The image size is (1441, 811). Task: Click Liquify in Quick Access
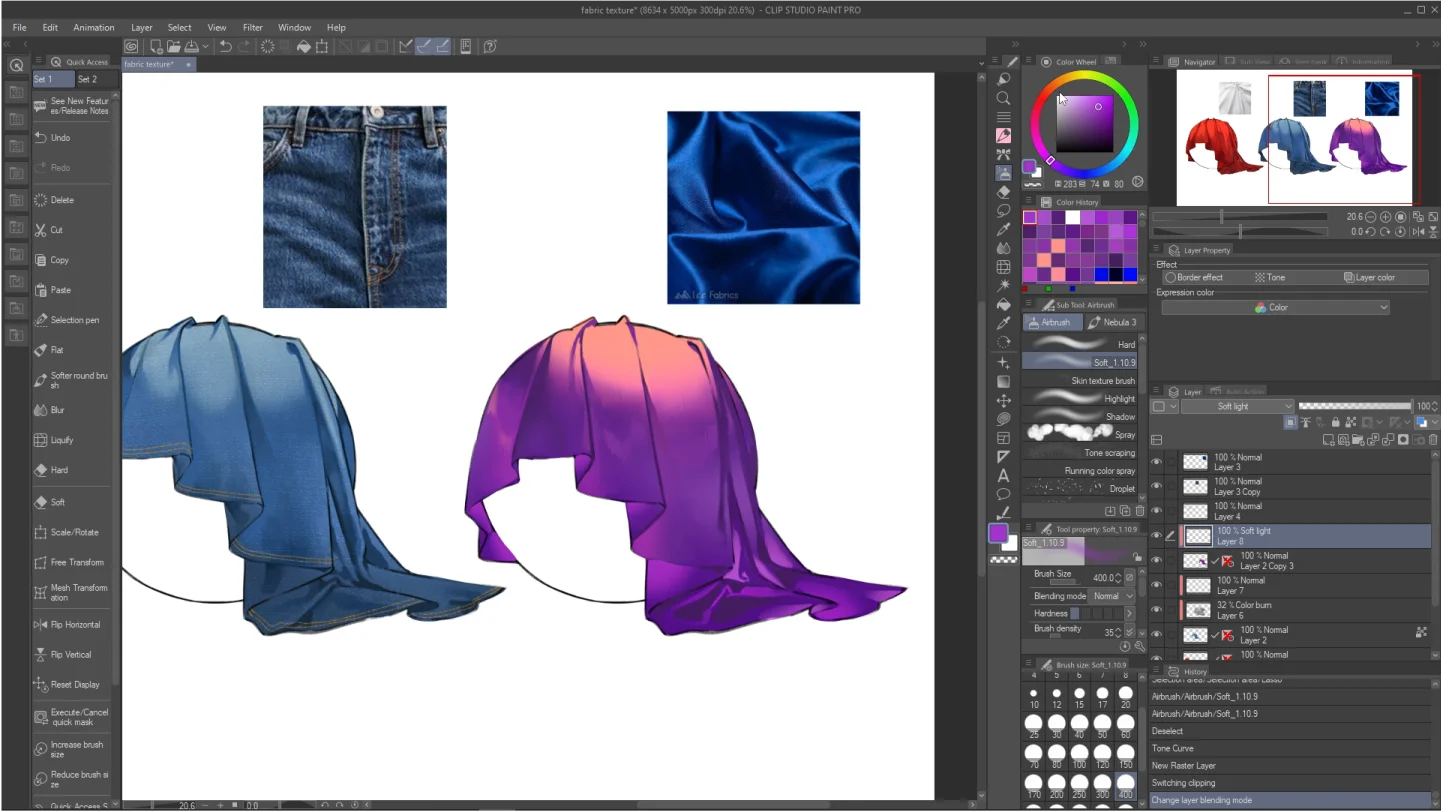coord(72,440)
